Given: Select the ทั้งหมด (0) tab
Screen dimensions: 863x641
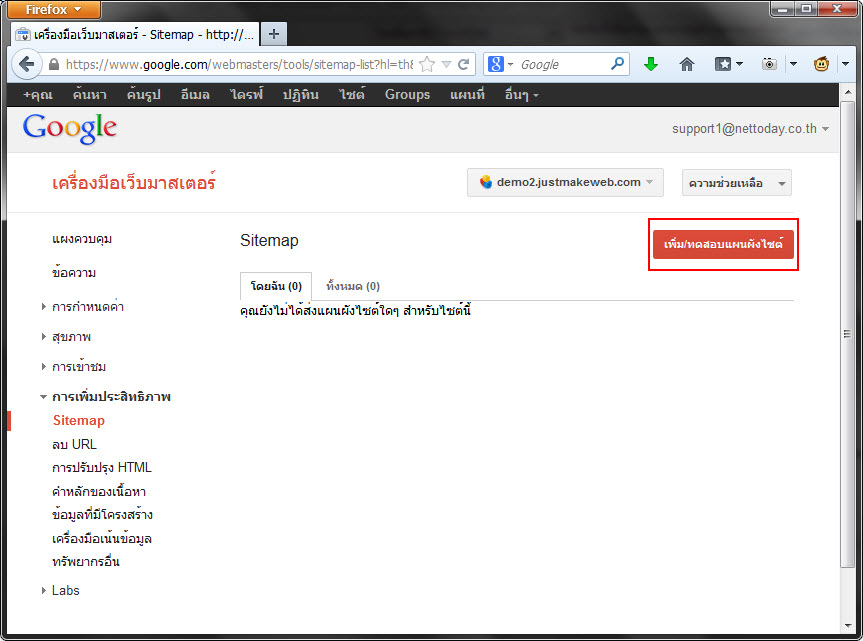Looking at the screenshot, I should click(353, 286).
